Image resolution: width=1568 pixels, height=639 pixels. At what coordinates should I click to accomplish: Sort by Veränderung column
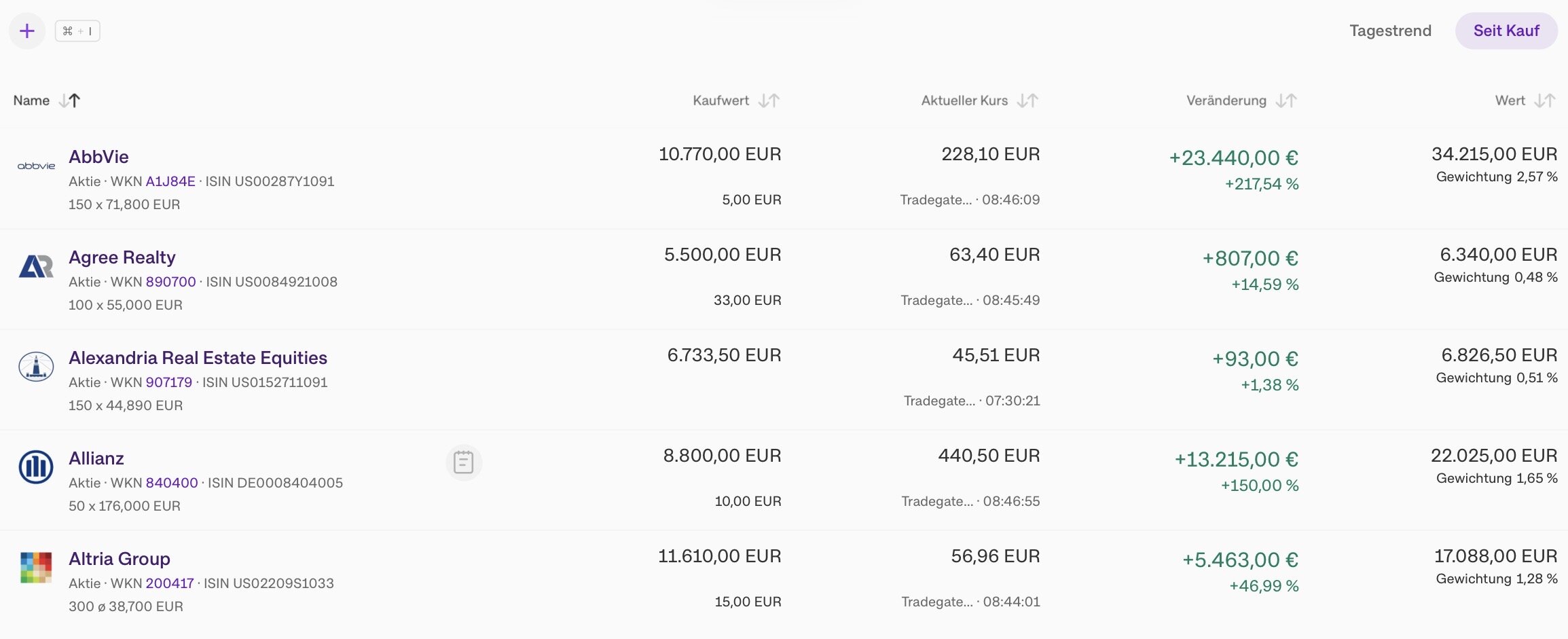(x=1242, y=101)
